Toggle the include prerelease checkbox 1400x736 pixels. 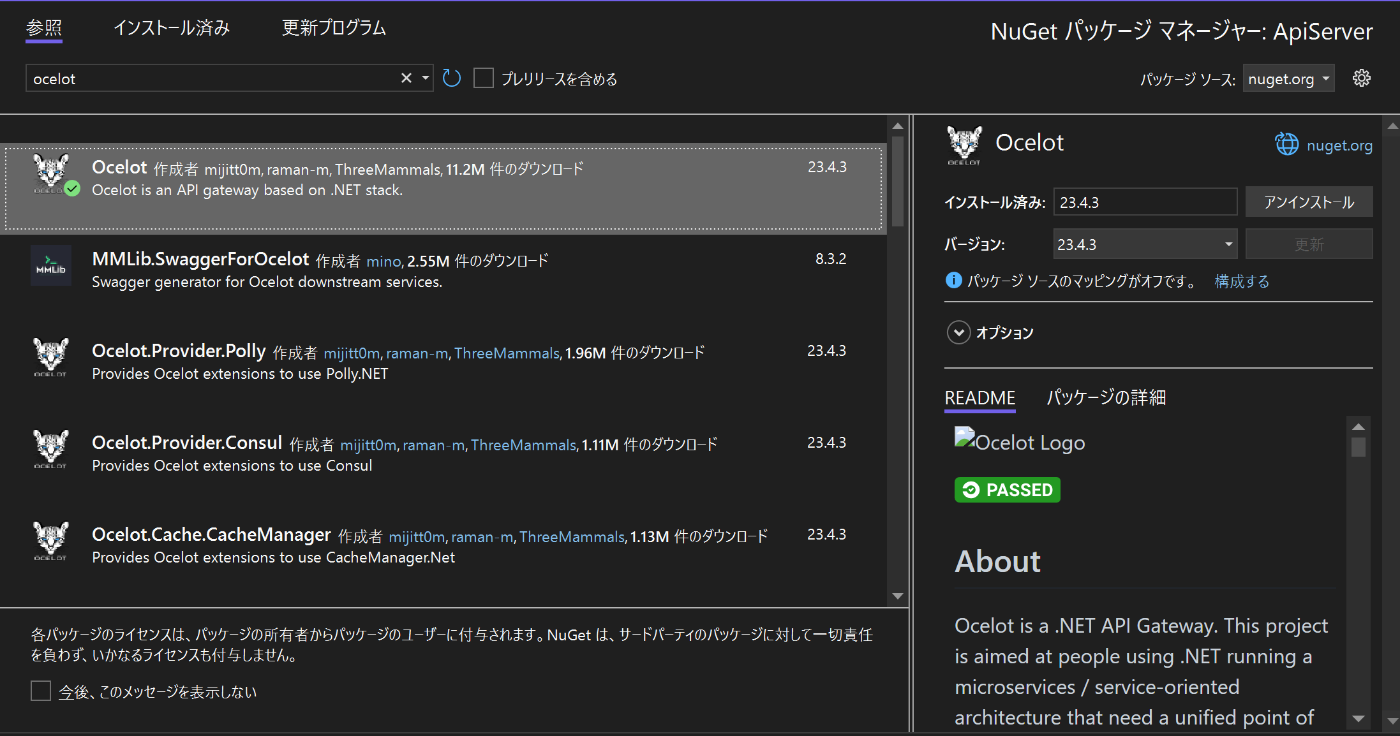[x=484, y=78]
